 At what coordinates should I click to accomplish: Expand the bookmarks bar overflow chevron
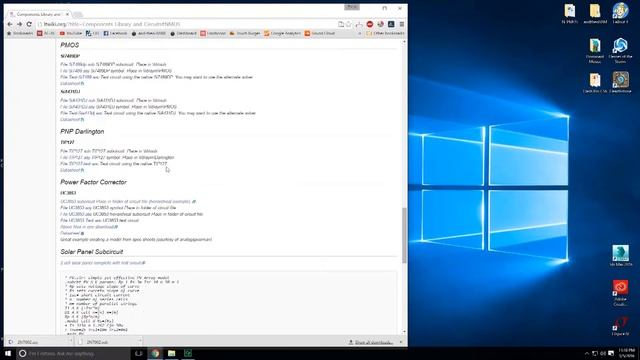pos(360,33)
